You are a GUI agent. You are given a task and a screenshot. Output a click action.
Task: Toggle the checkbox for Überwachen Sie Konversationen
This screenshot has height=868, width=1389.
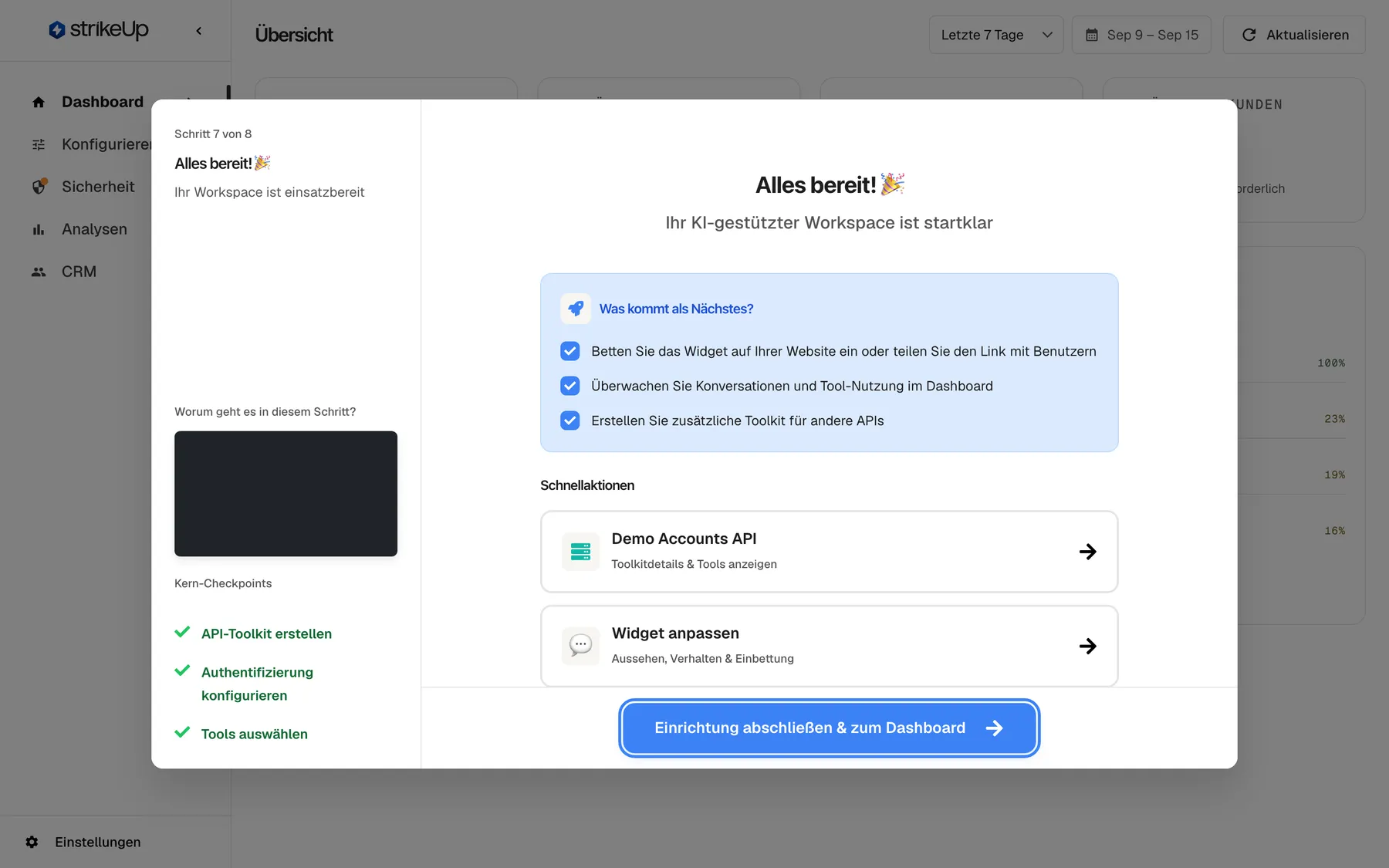pyautogui.click(x=570, y=386)
